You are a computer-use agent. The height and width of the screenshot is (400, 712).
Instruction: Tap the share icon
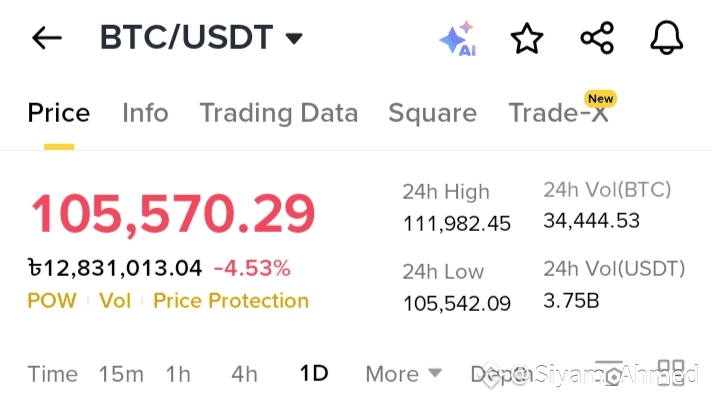pos(597,38)
